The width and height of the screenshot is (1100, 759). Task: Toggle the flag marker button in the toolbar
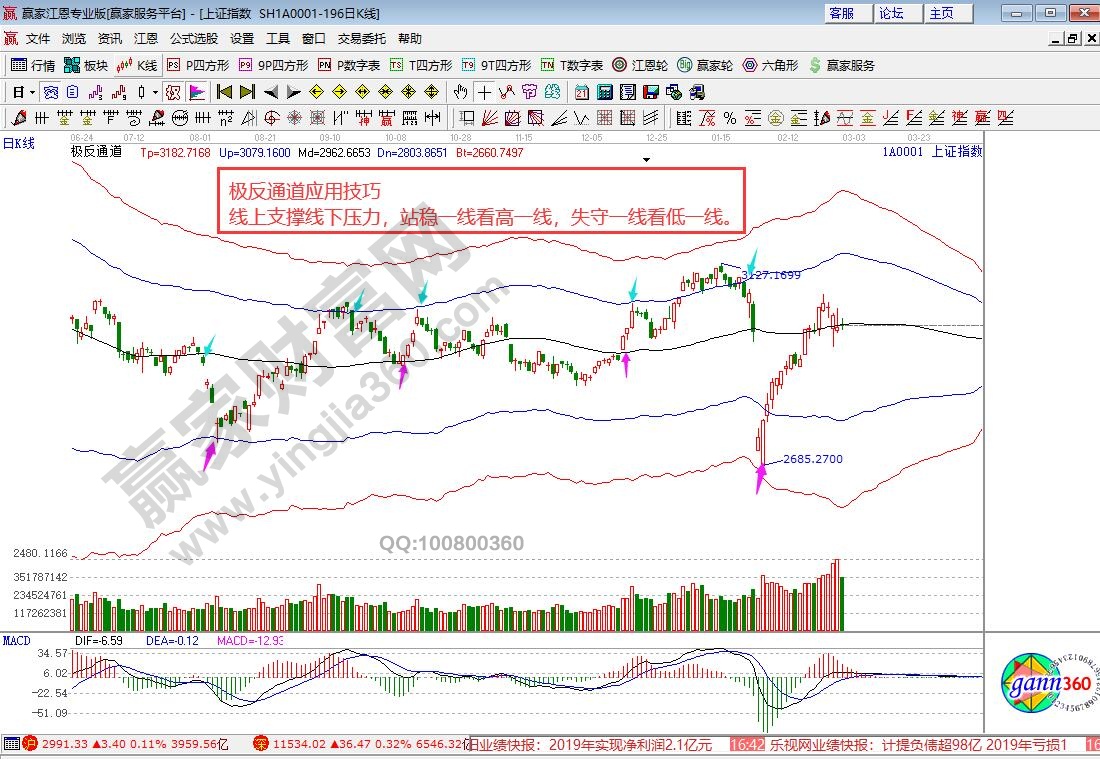click(x=197, y=92)
